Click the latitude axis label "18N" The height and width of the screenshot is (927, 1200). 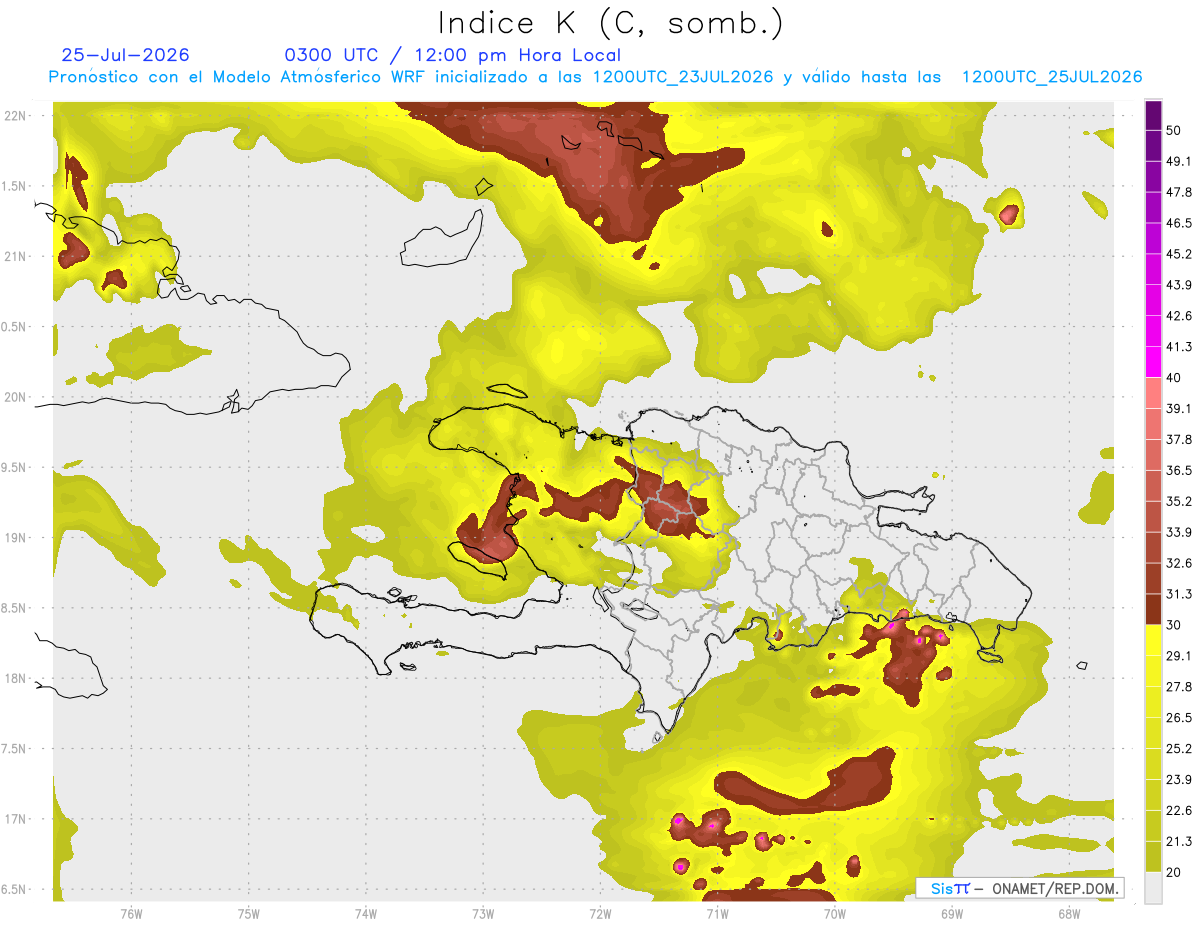coord(15,679)
